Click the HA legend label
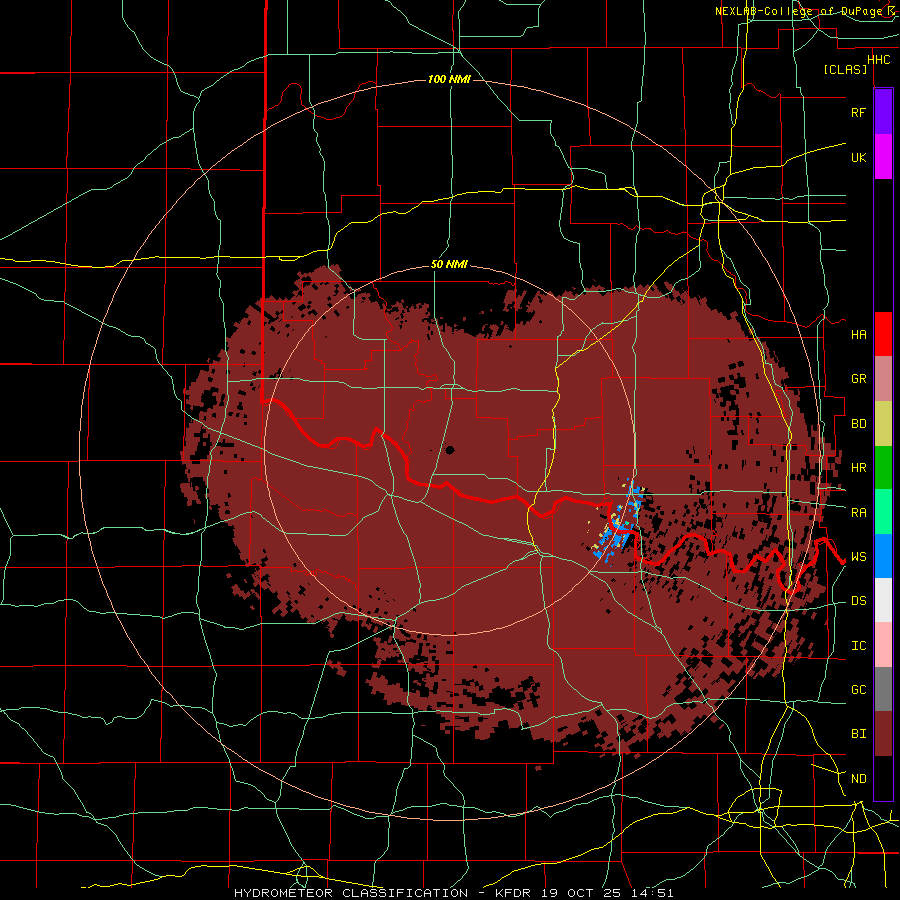The height and width of the screenshot is (900, 900). click(x=858, y=335)
